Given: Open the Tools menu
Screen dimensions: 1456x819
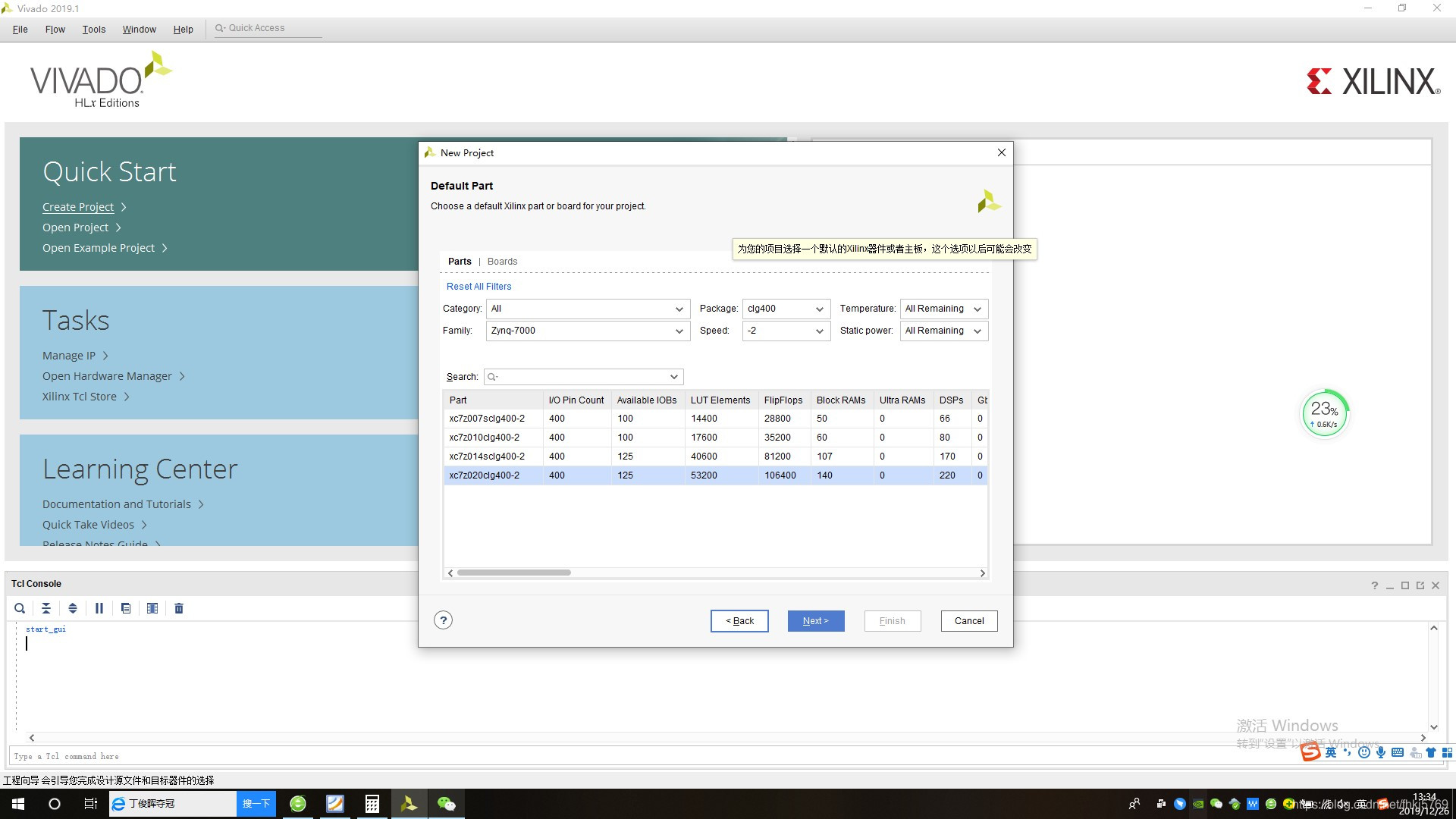Looking at the screenshot, I should (94, 30).
